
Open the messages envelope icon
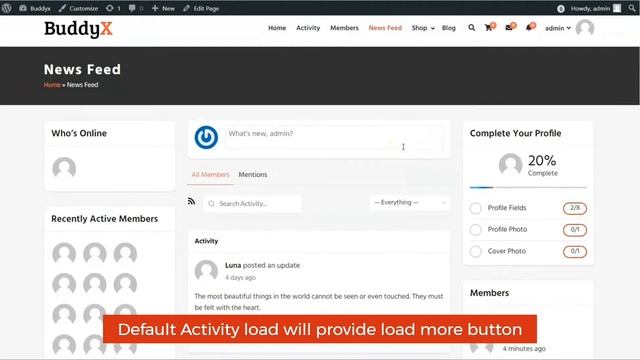[510, 27]
